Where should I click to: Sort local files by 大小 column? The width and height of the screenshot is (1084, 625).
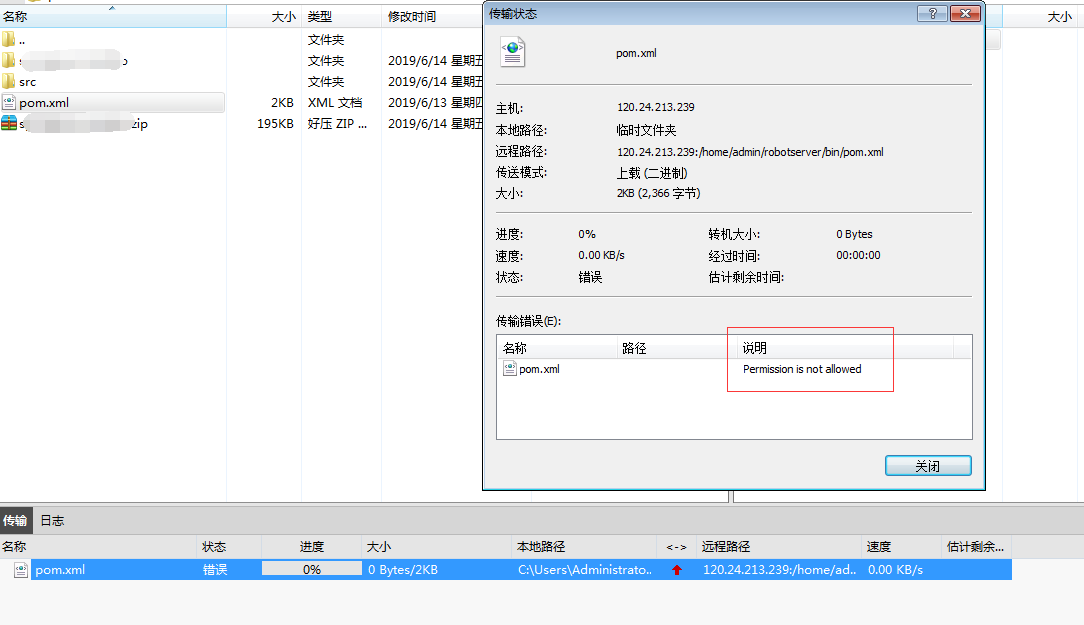[x=264, y=17]
